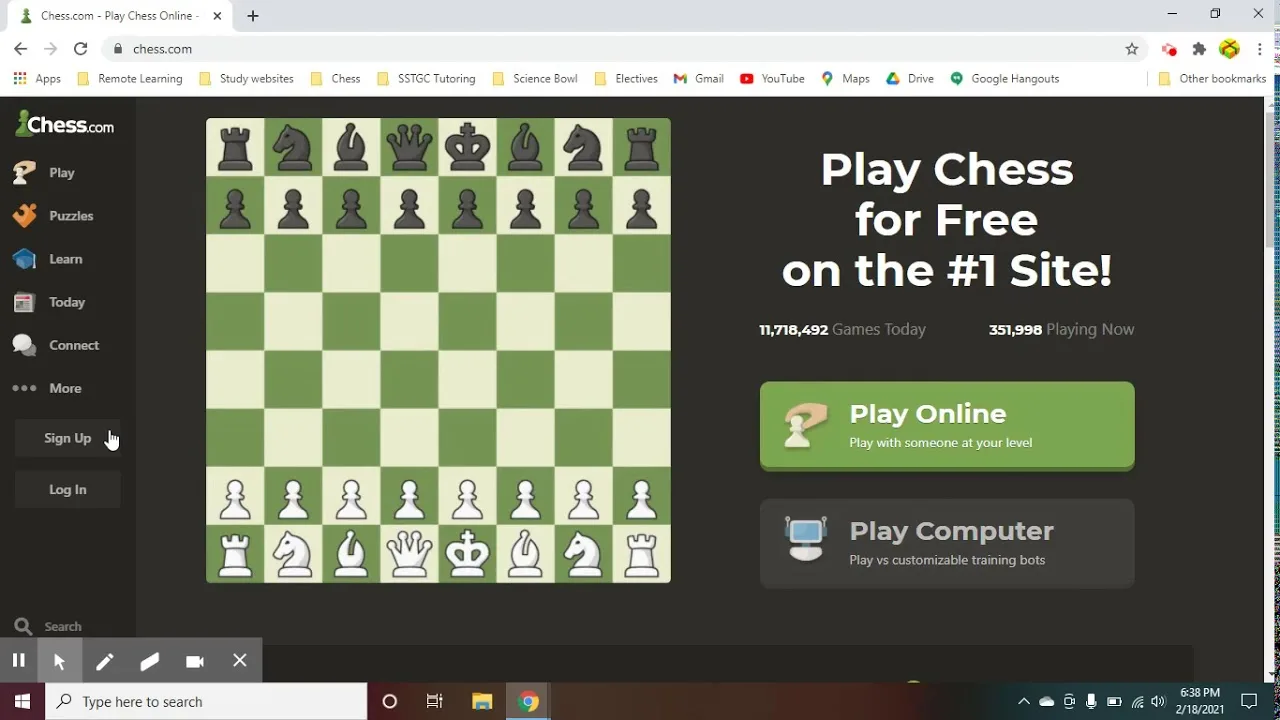Select the black king on the board

point(467,147)
